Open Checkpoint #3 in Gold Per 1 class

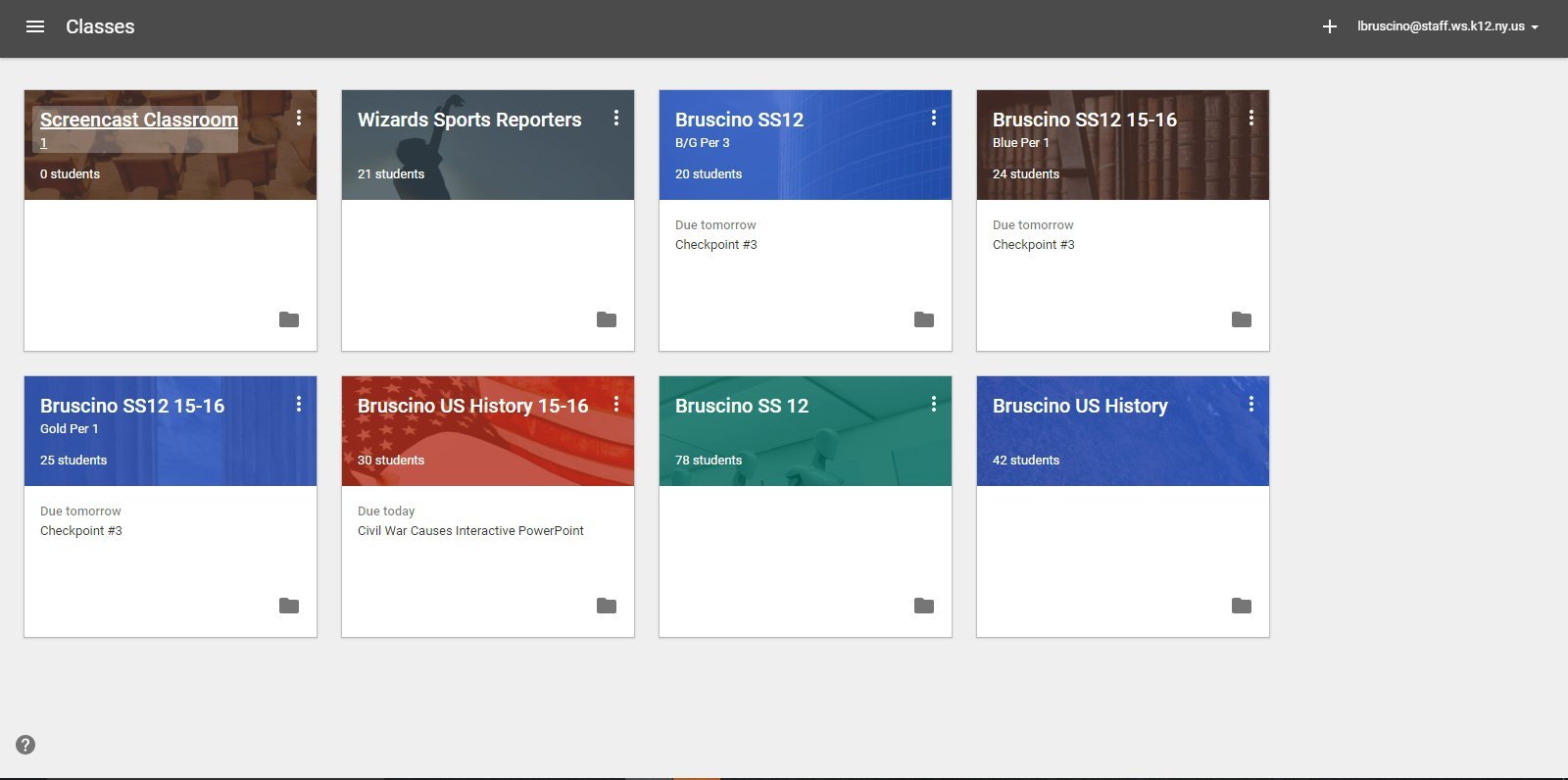coord(81,531)
